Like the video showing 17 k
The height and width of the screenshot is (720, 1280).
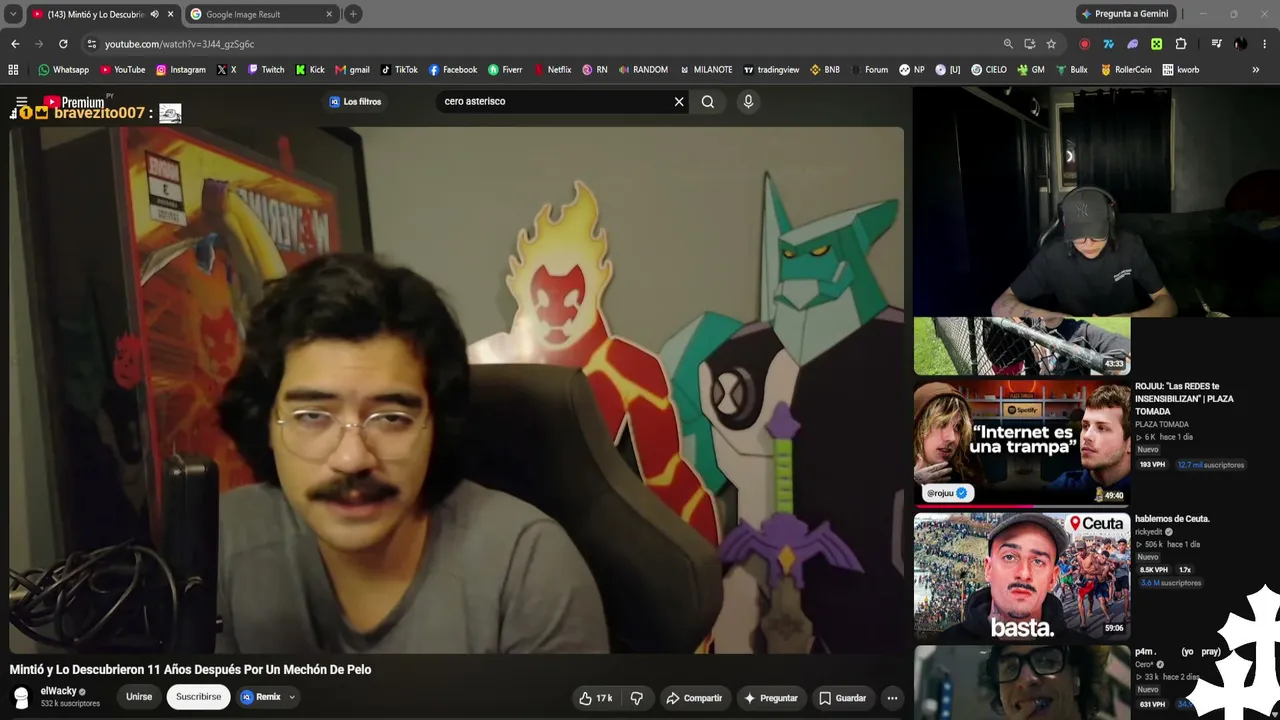(595, 698)
